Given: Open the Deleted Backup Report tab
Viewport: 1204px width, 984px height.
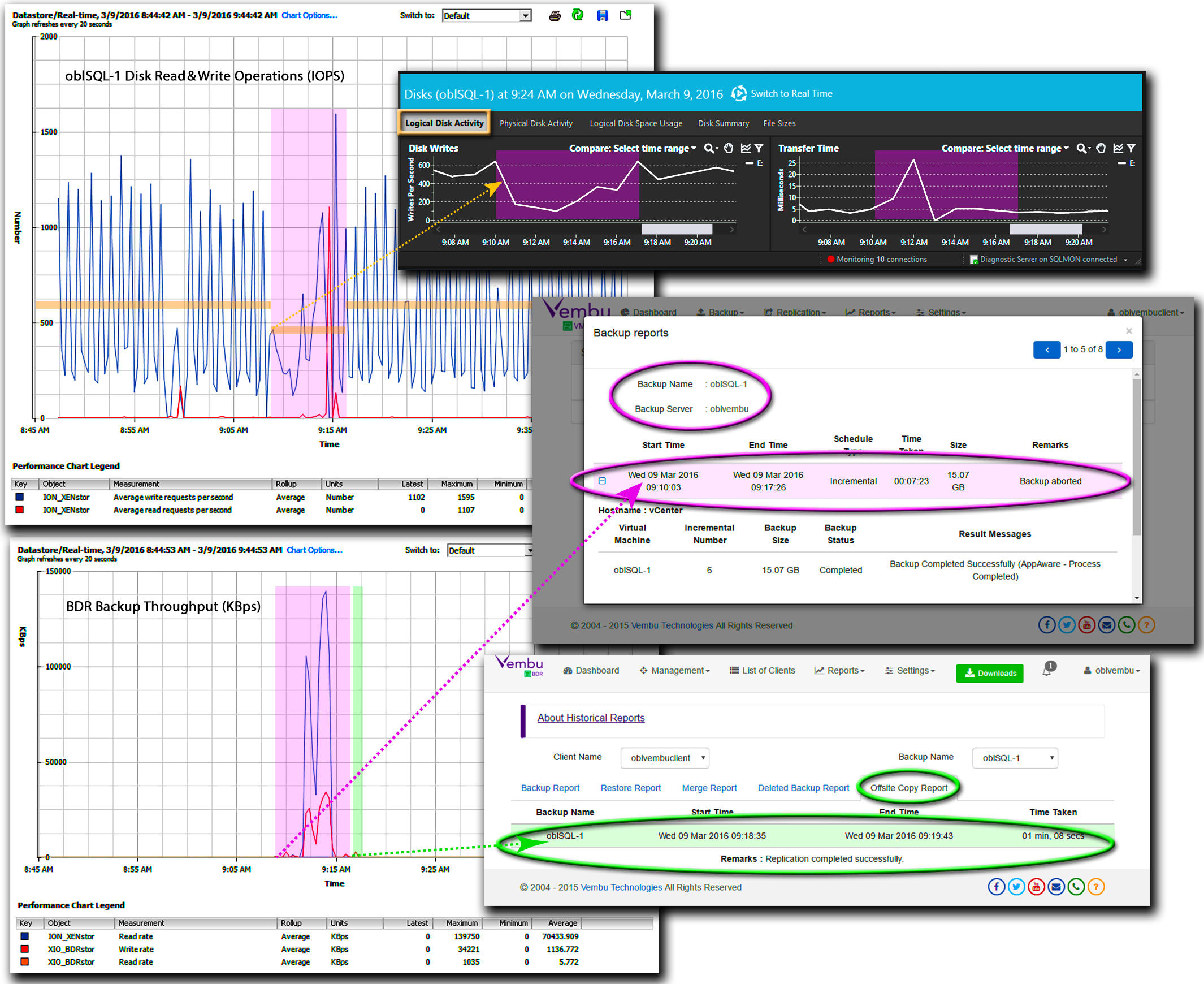Looking at the screenshot, I should point(803,788).
